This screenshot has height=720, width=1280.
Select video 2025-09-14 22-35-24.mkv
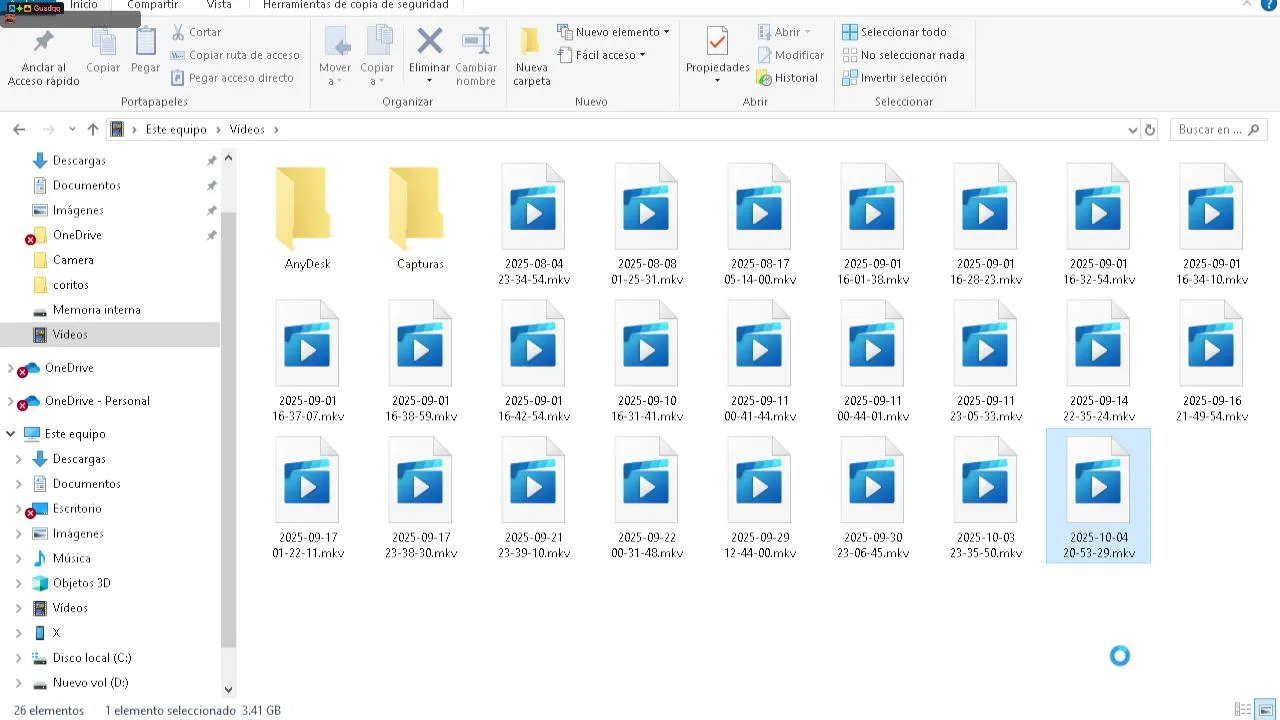click(1099, 361)
